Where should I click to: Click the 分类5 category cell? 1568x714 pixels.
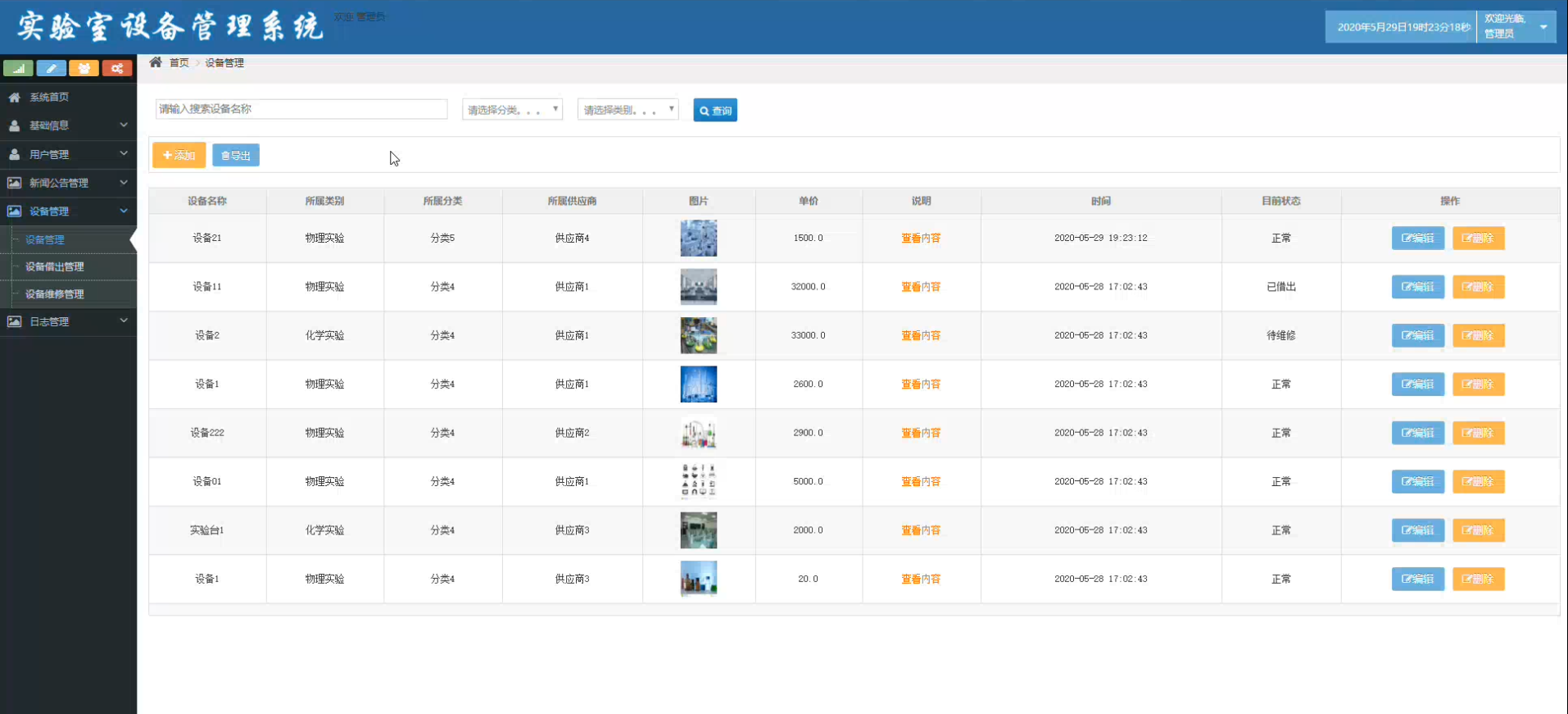442,238
